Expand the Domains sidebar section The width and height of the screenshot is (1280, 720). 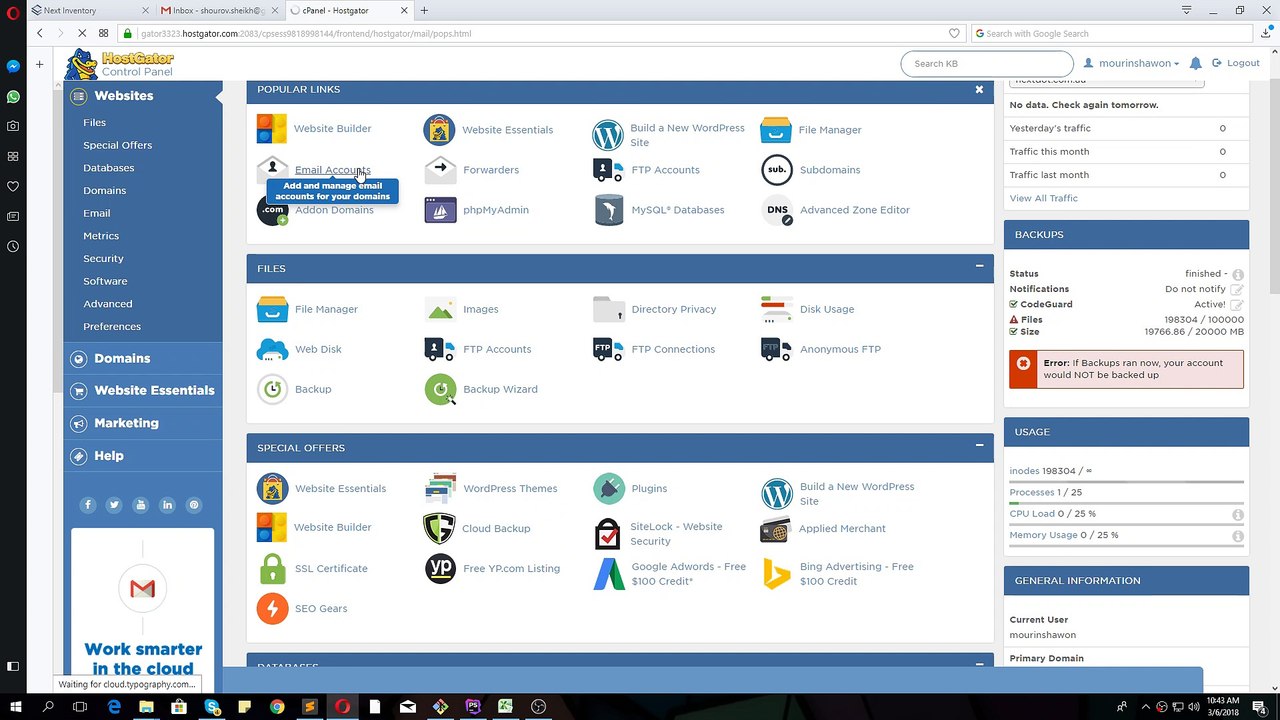143,358
